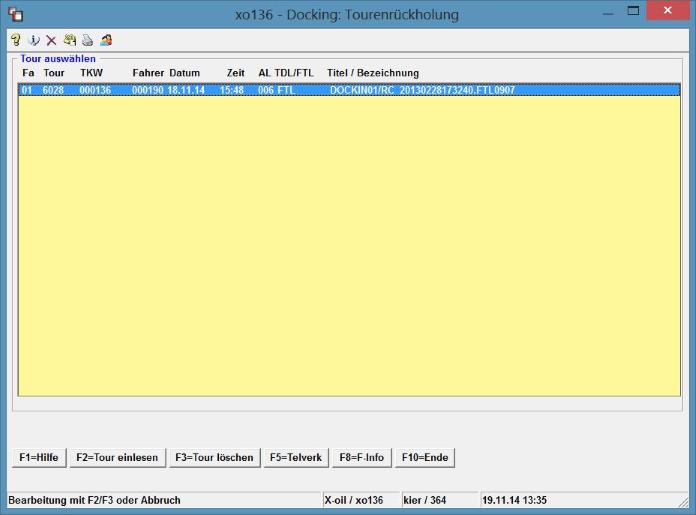Click the user figure toolbar icon
Viewport: 696px width, 515px height.
[106, 40]
